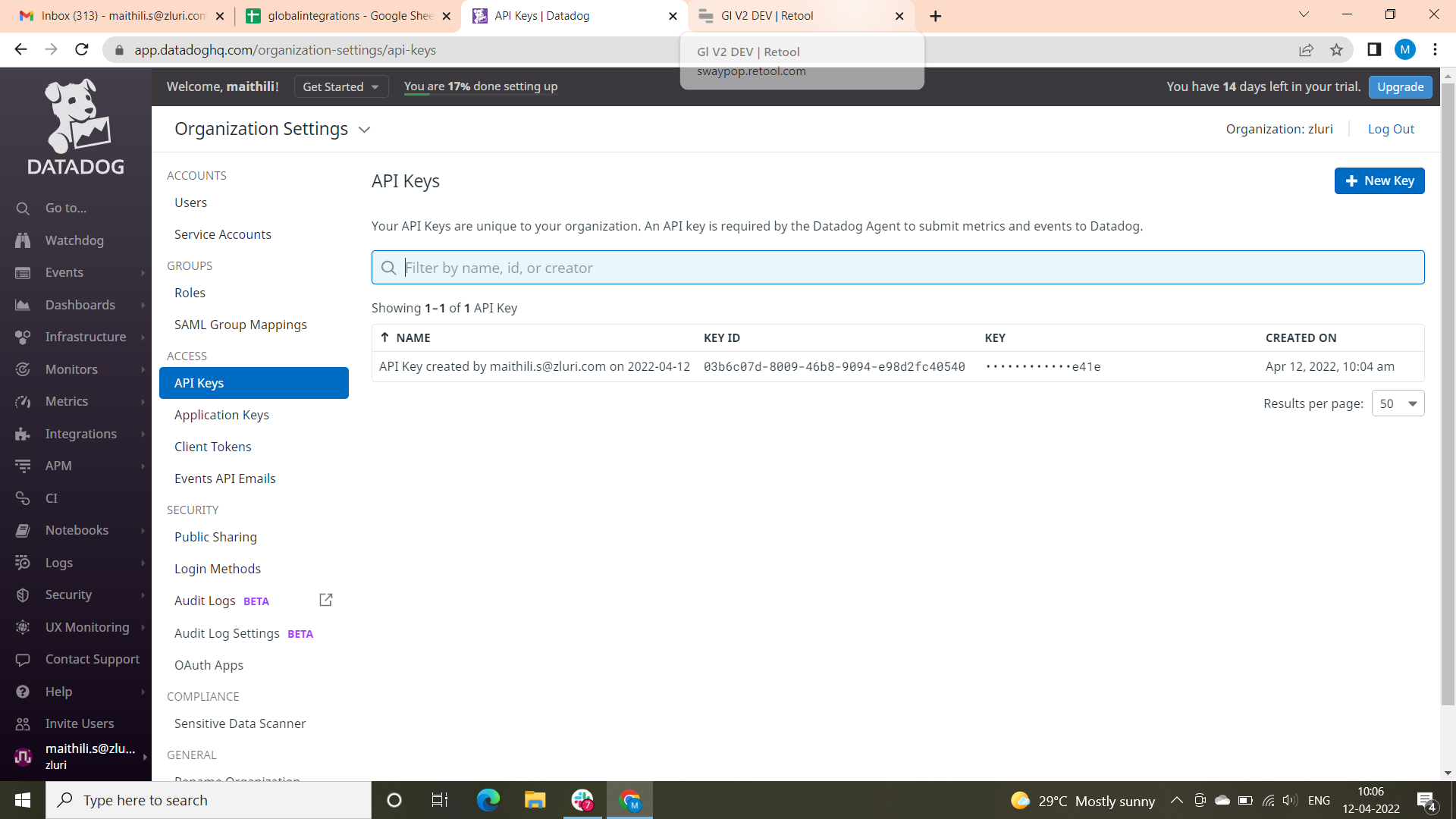Open Sensitive Data Scanner link
This screenshot has width=1456, height=819.
pos(240,723)
